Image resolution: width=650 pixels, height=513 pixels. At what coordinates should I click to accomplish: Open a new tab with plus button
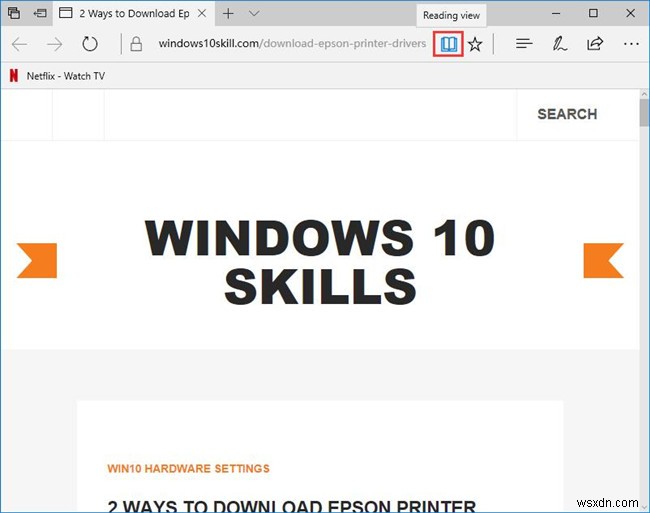point(228,14)
